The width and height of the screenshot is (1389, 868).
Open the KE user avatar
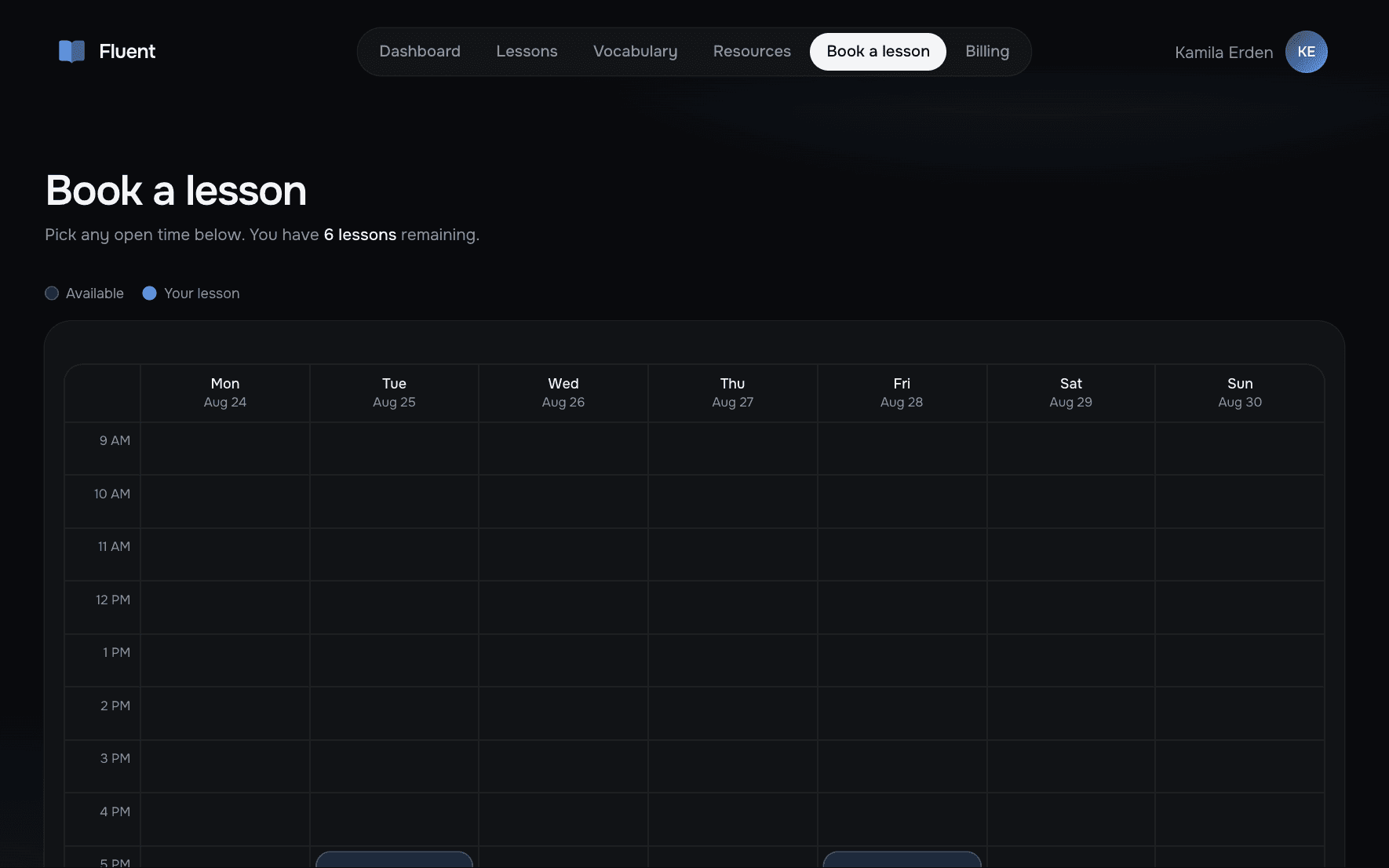click(1306, 52)
